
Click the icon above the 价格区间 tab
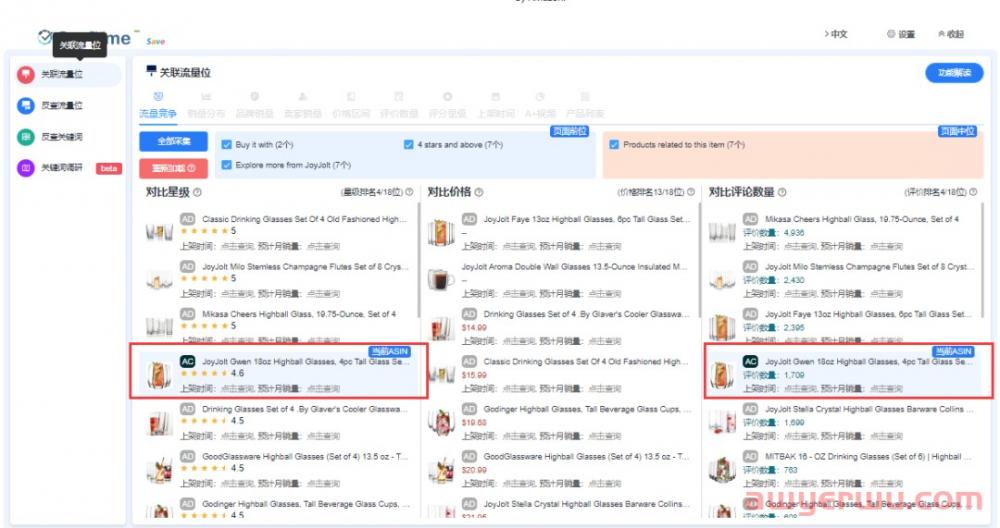coord(351,96)
